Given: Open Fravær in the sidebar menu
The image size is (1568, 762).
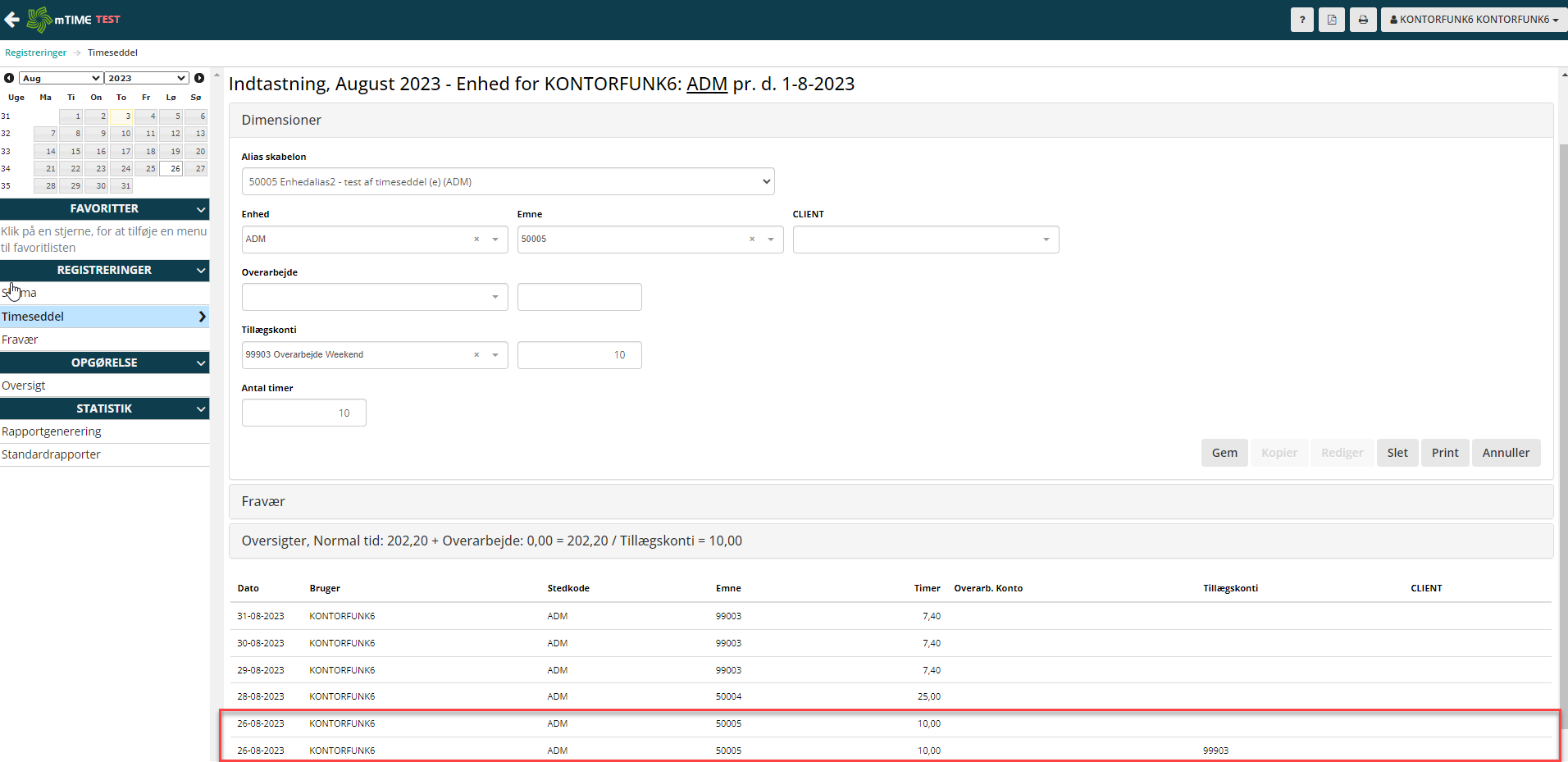Looking at the screenshot, I should tap(20, 340).
